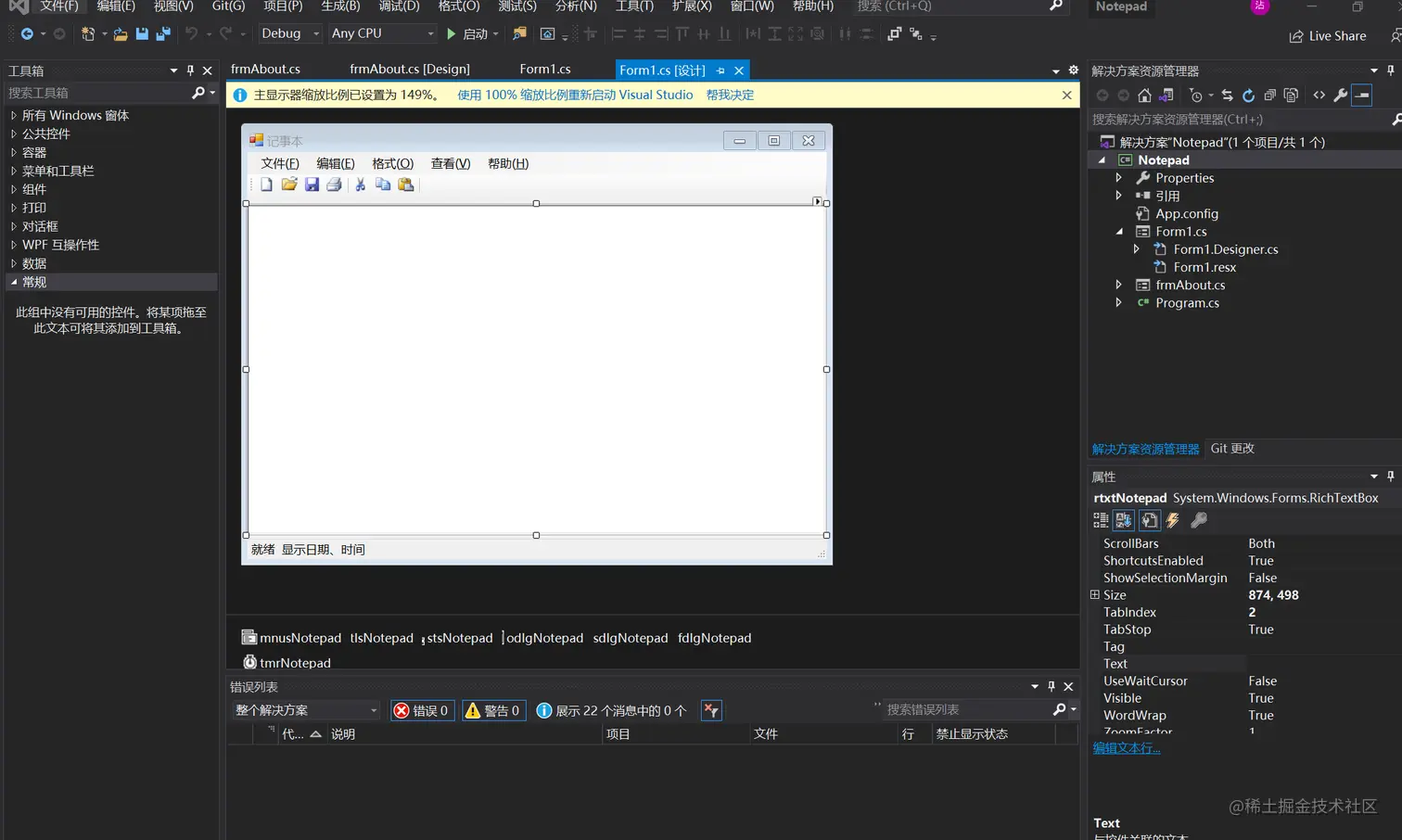
Task: Expand the 公共控件 toolbox group
Action: (x=14, y=134)
